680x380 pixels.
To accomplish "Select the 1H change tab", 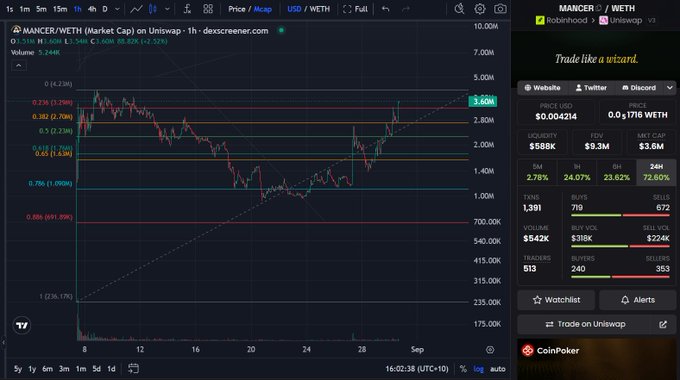I will point(577,172).
